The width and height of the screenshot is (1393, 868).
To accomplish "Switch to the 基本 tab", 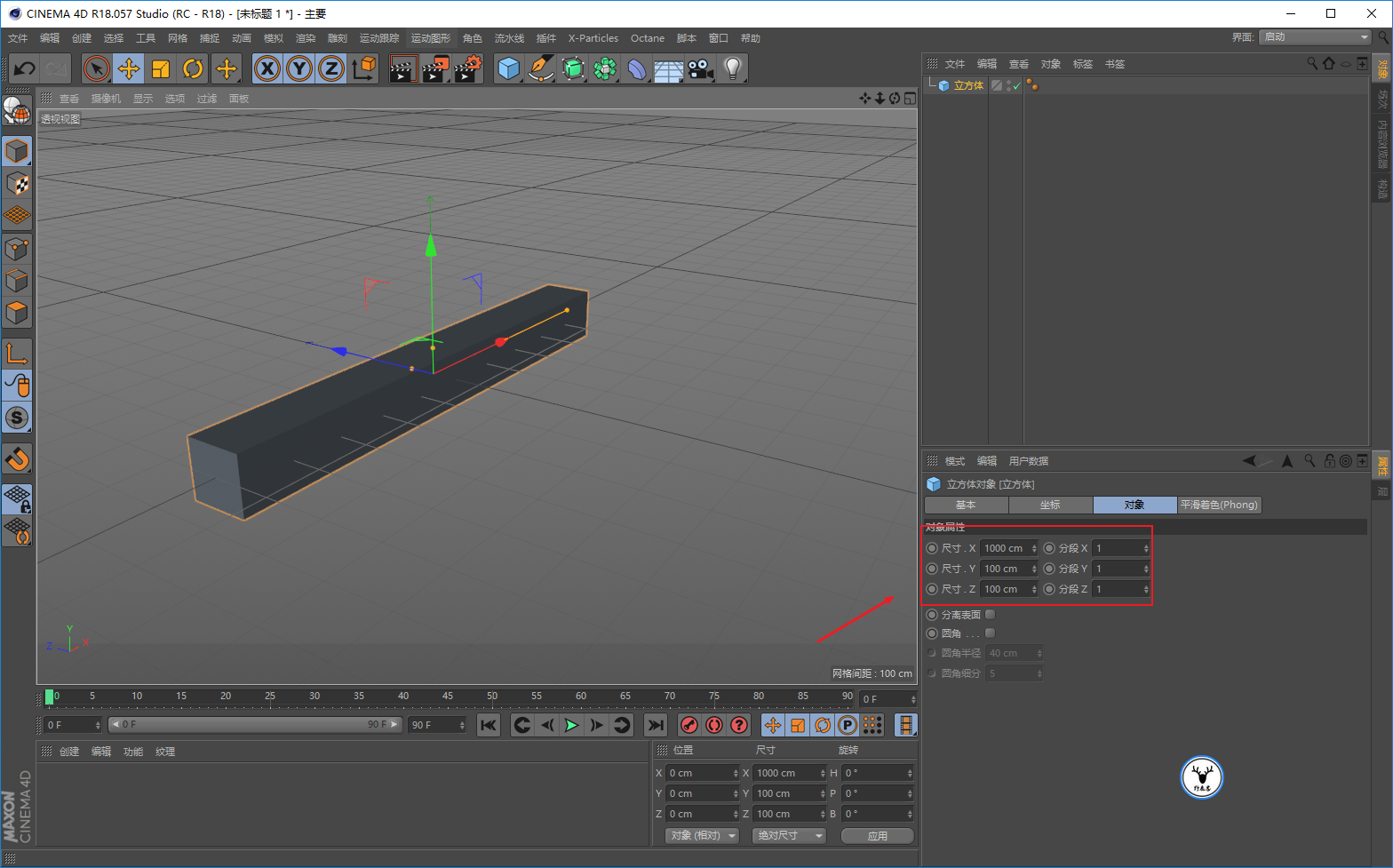I will click(x=966, y=505).
